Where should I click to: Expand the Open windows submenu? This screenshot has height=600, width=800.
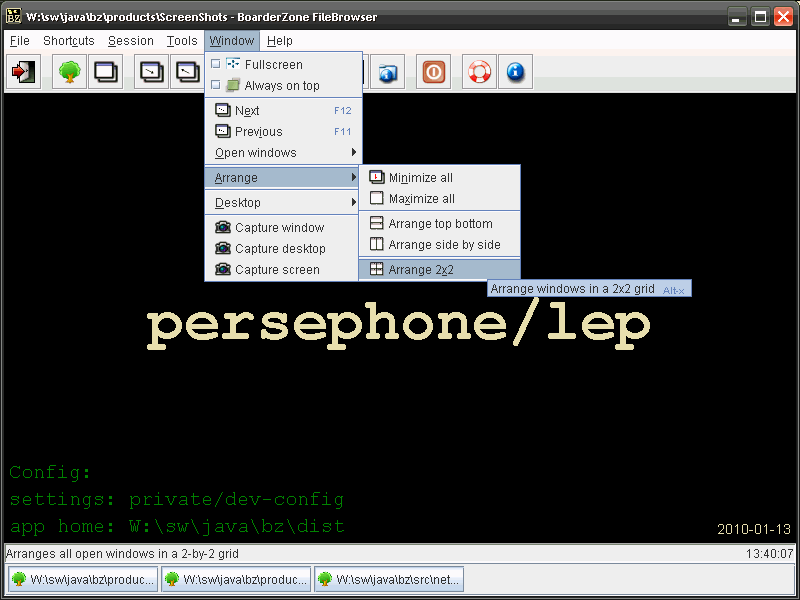pos(283,153)
